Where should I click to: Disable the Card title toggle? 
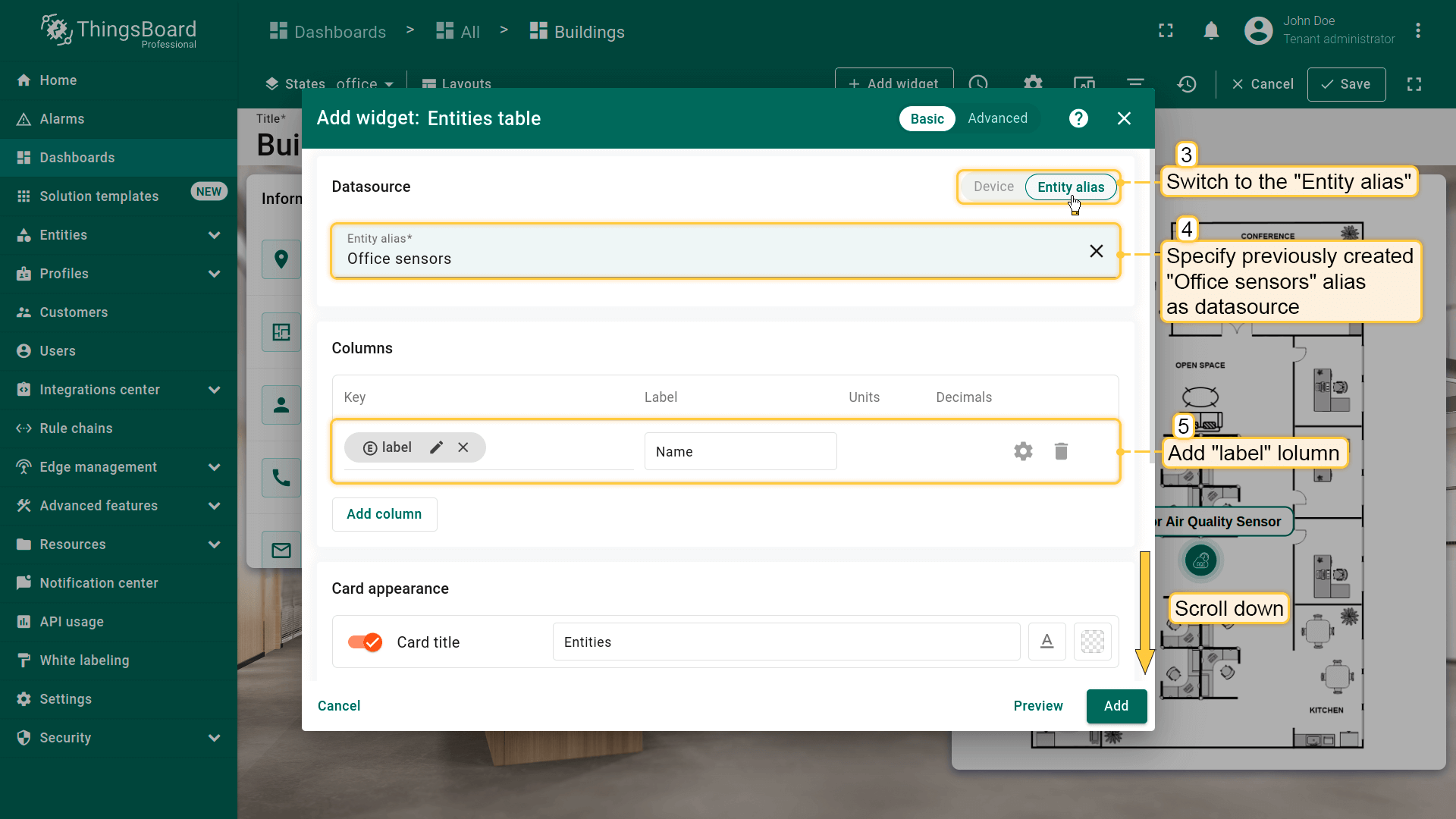[x=365, y=642]
